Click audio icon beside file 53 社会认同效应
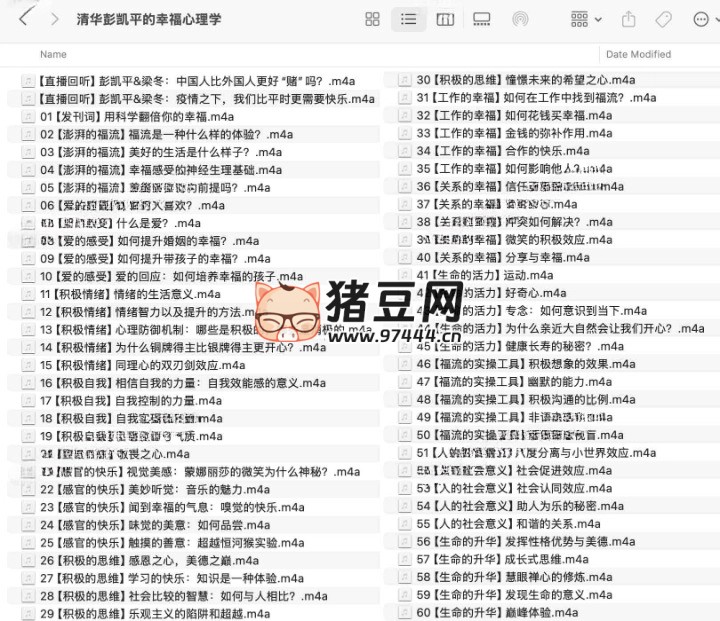 click(x=405, y=488)
